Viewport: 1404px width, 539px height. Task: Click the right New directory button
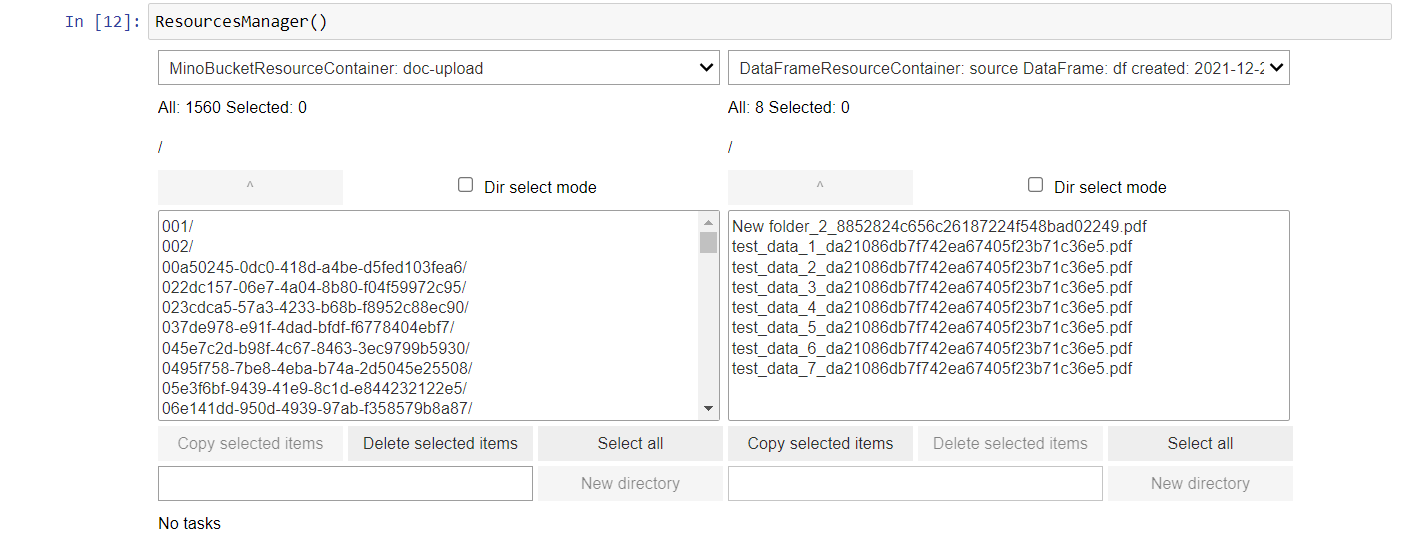click(x=1200, y=483)
